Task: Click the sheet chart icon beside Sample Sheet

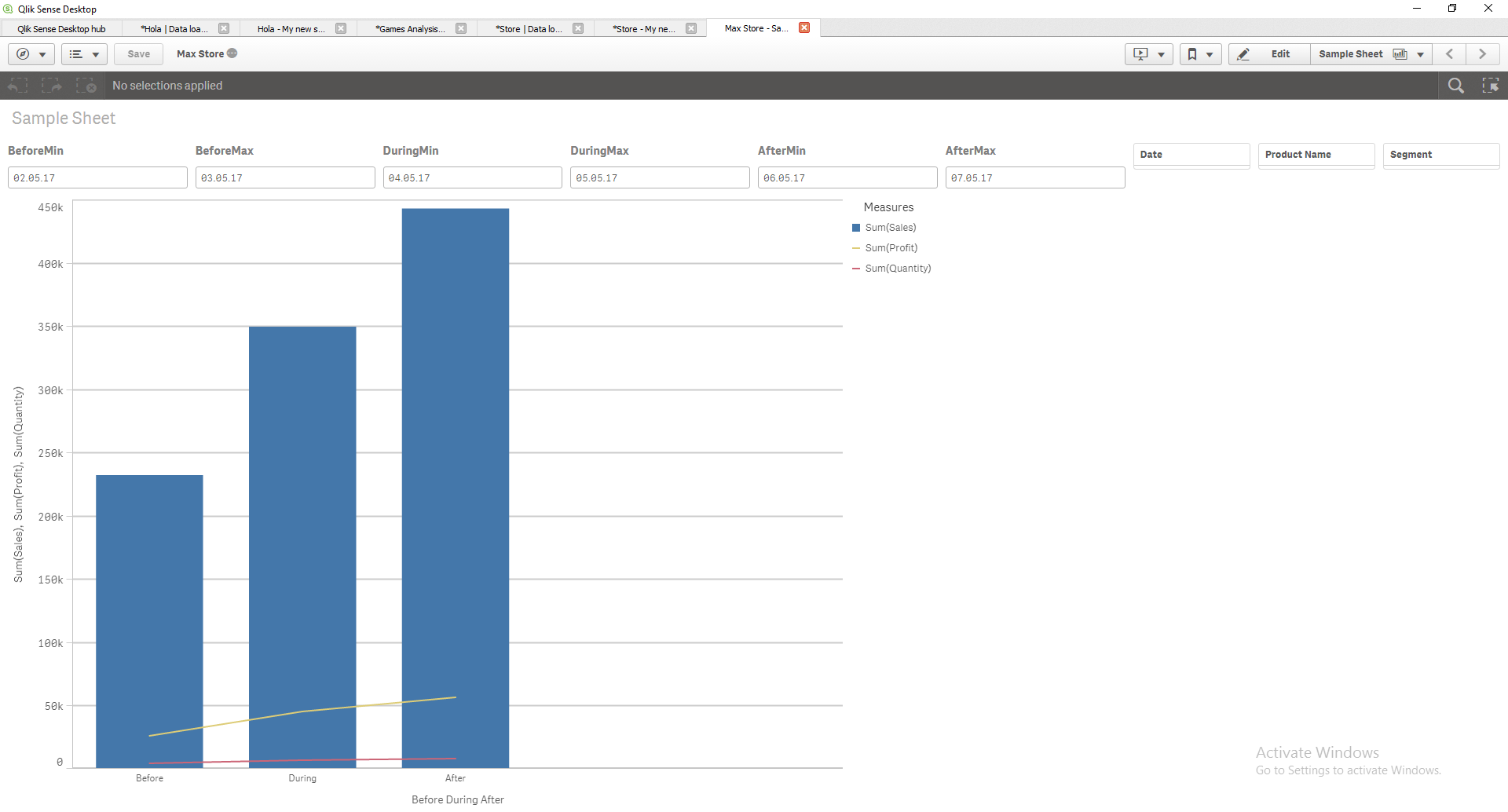Action: [x=1400, y=54]
